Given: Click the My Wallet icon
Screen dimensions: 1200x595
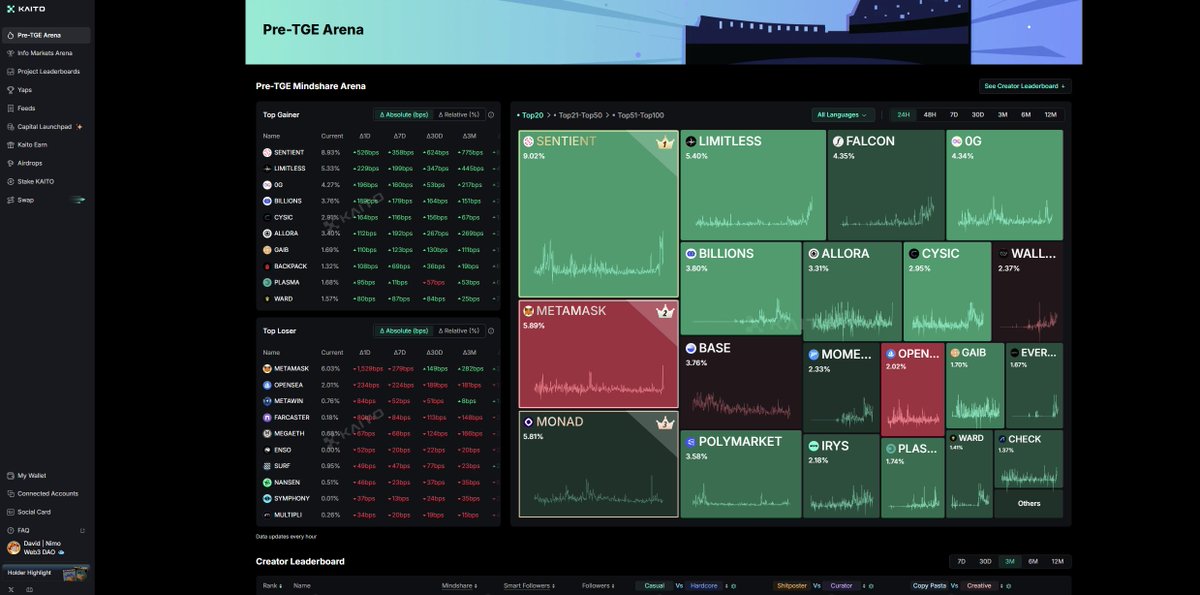Looking at the screenshot, I should (10, 476).
